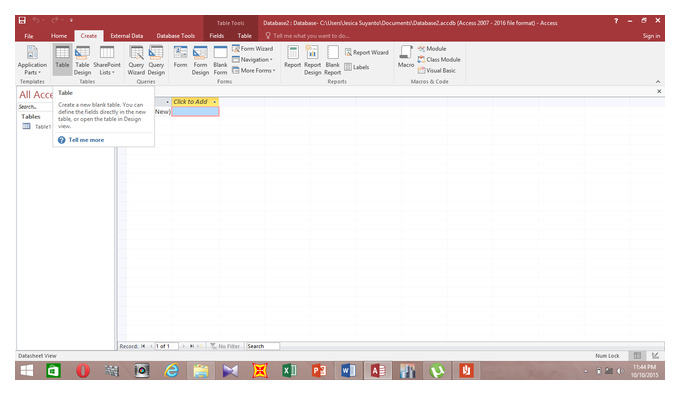Switch to the Fields tab
Screen dimensions: 680x395
click(x=216, y=36)
